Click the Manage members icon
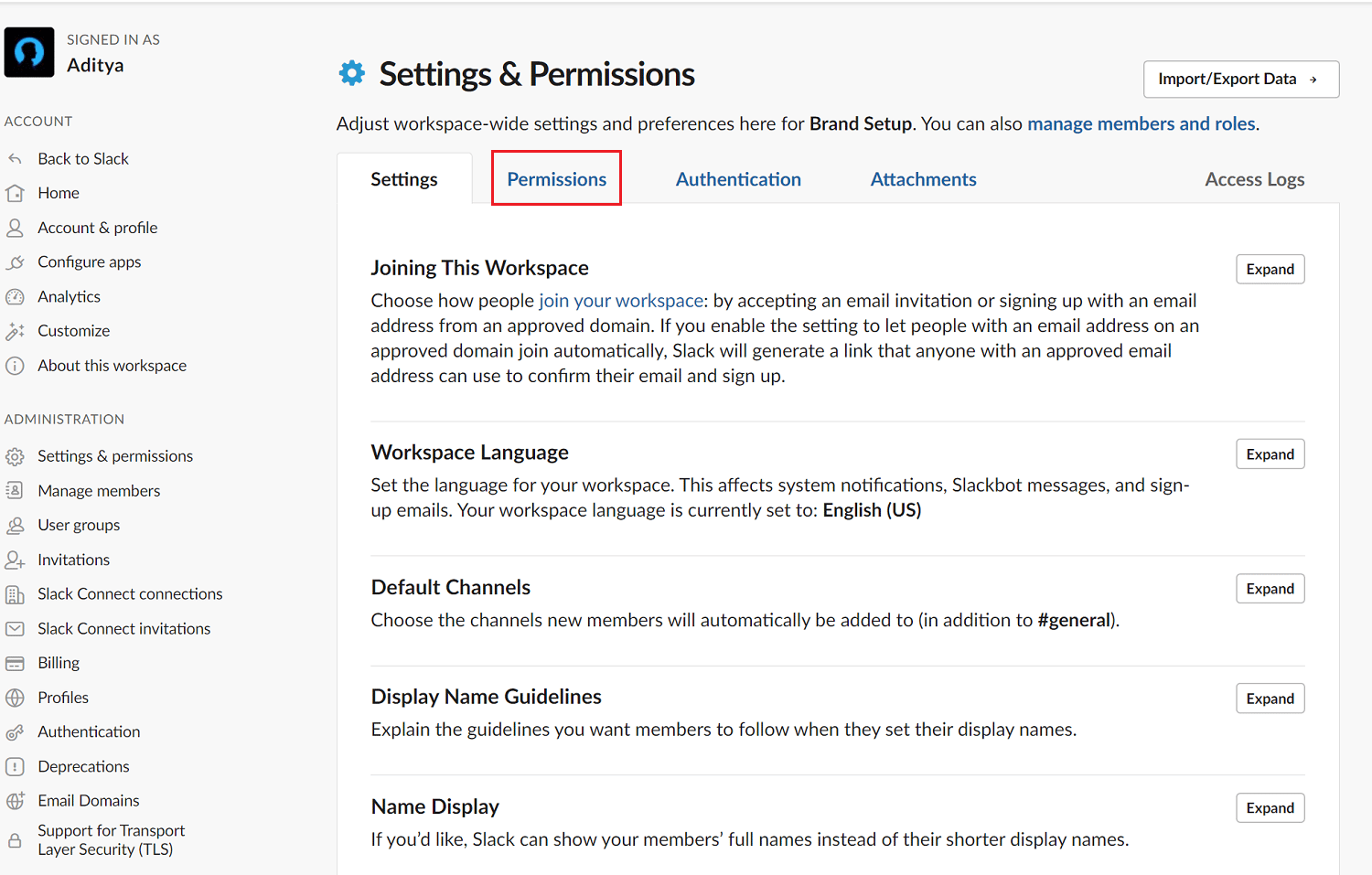Screen dimensions: 1372x875 point(15,491)
